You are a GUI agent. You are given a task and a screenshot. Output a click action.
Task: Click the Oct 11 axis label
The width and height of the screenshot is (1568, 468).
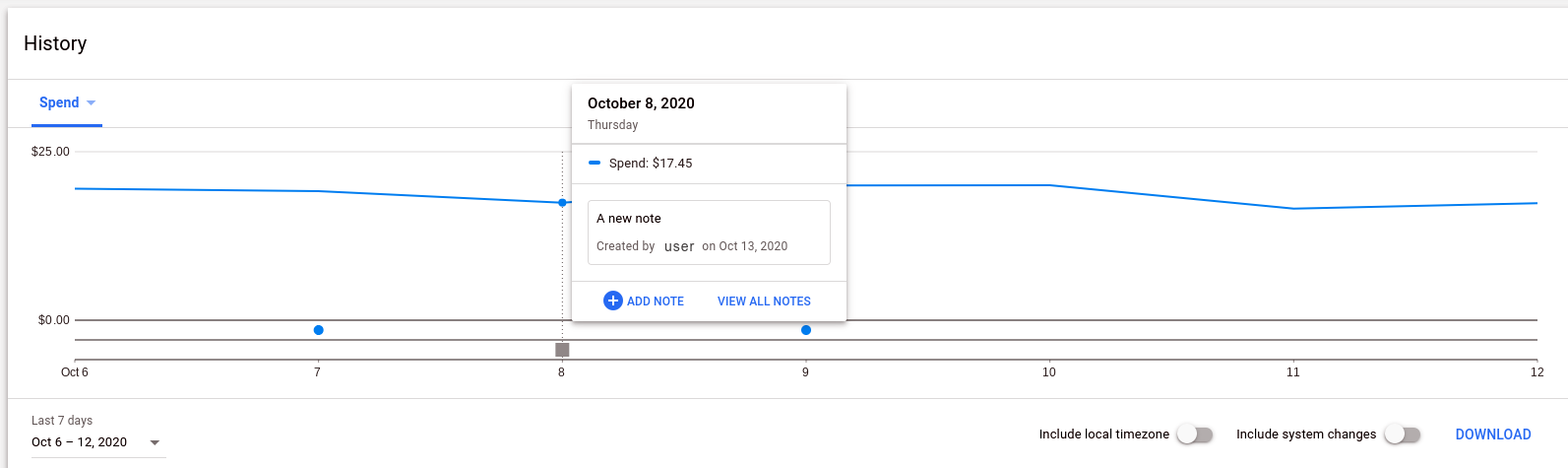click(x=1292, y=372)
